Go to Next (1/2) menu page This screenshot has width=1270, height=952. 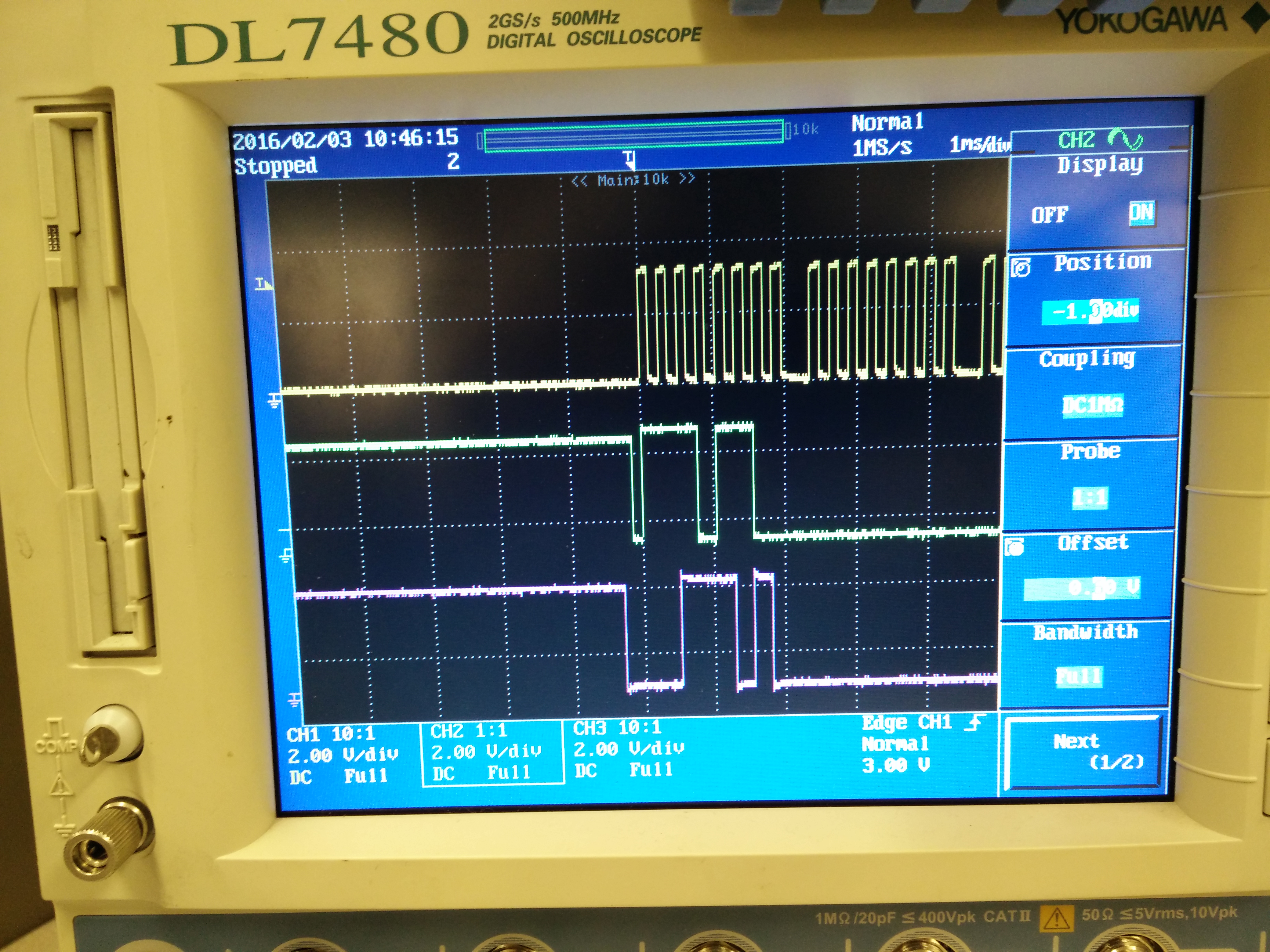click(x=1083, y=752)
